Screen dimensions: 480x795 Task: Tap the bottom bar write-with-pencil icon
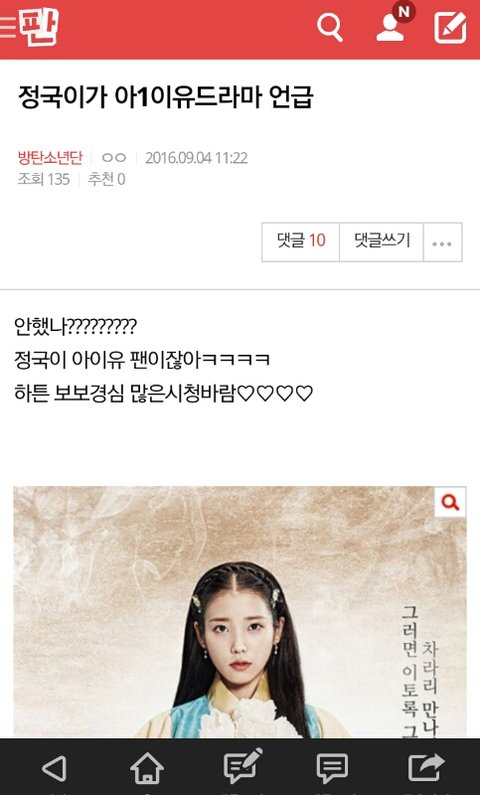click(x=242, y=766)
